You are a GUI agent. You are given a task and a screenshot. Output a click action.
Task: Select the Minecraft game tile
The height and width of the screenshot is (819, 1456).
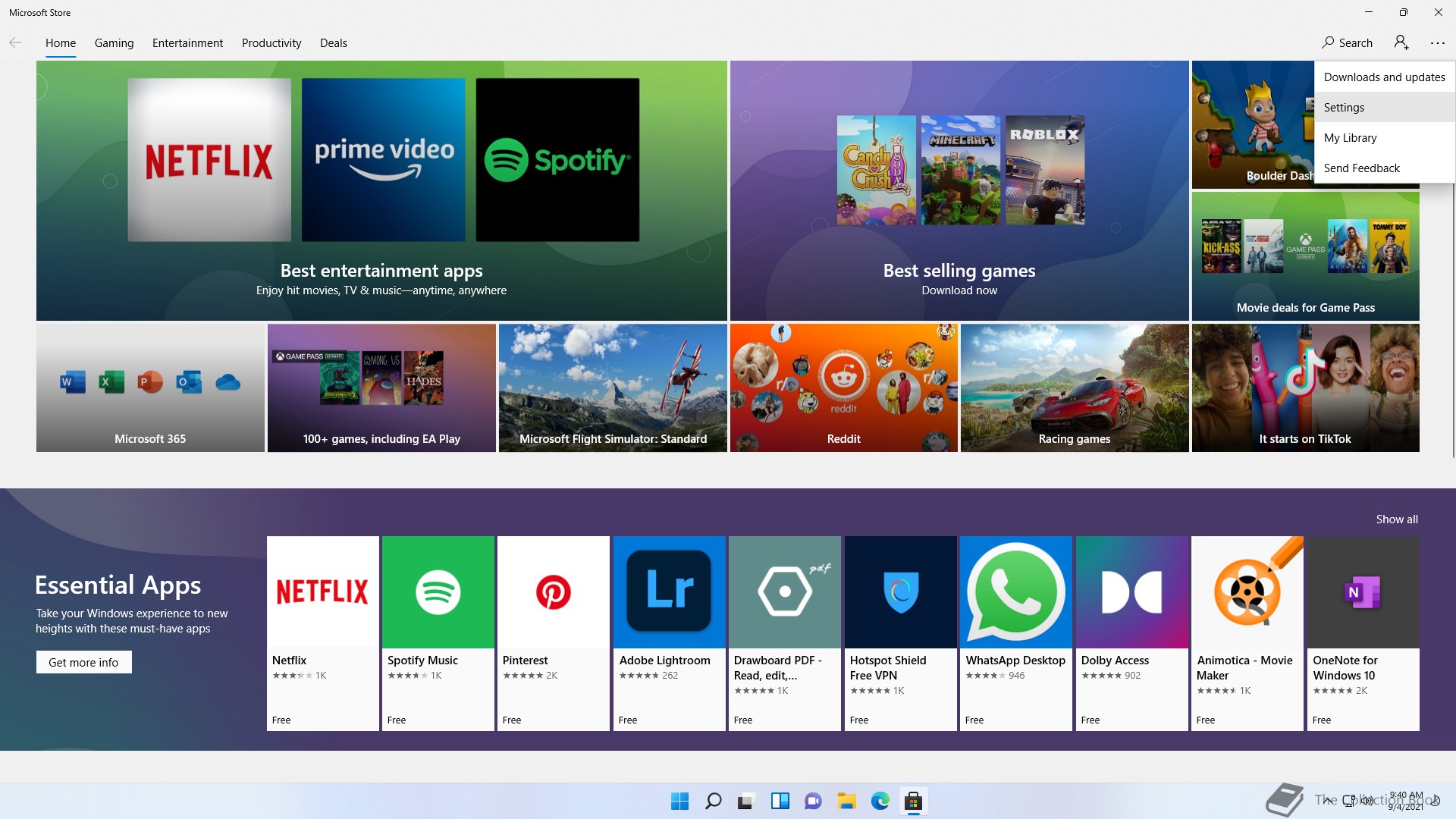click(961, 170)
